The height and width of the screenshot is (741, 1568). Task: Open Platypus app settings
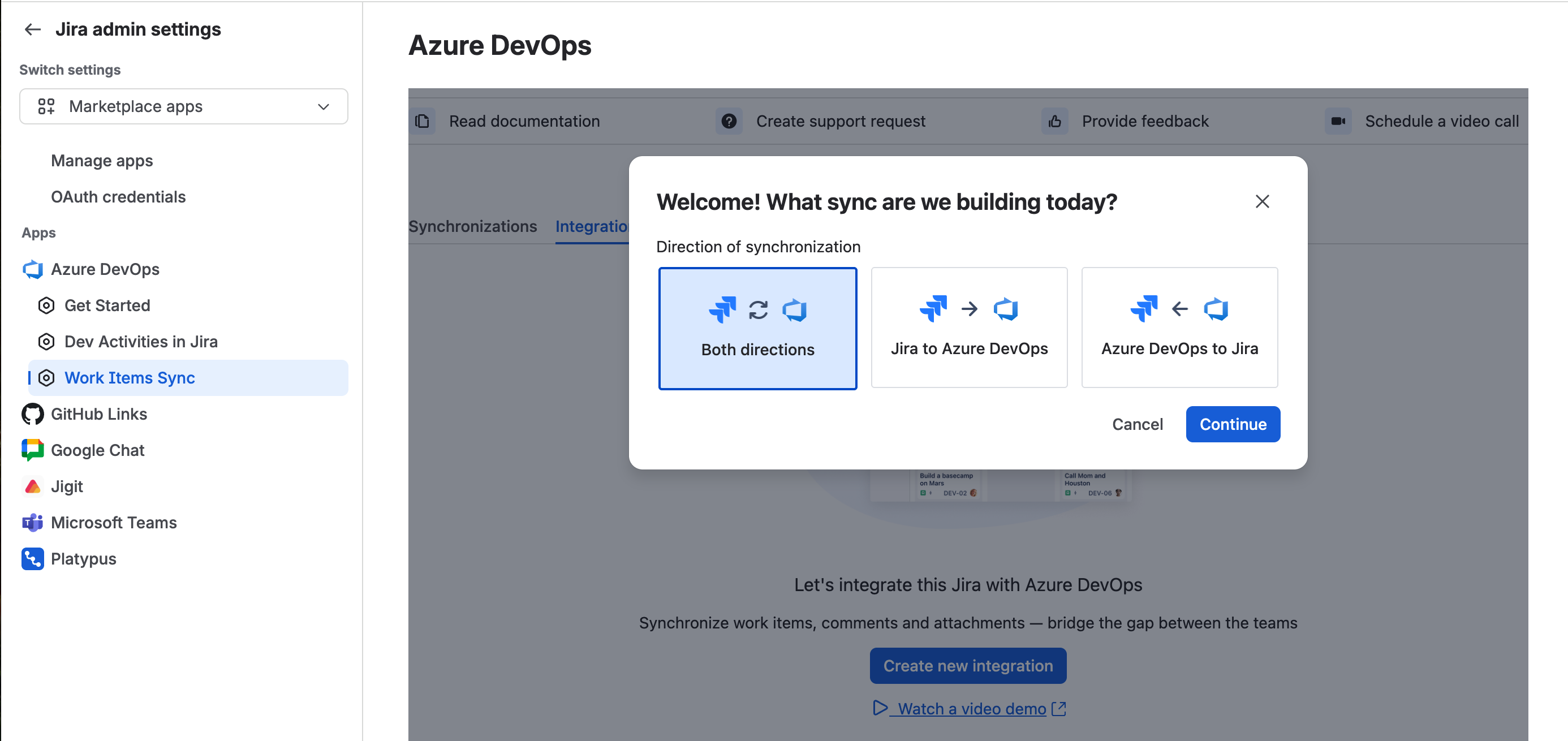point(83,559)
